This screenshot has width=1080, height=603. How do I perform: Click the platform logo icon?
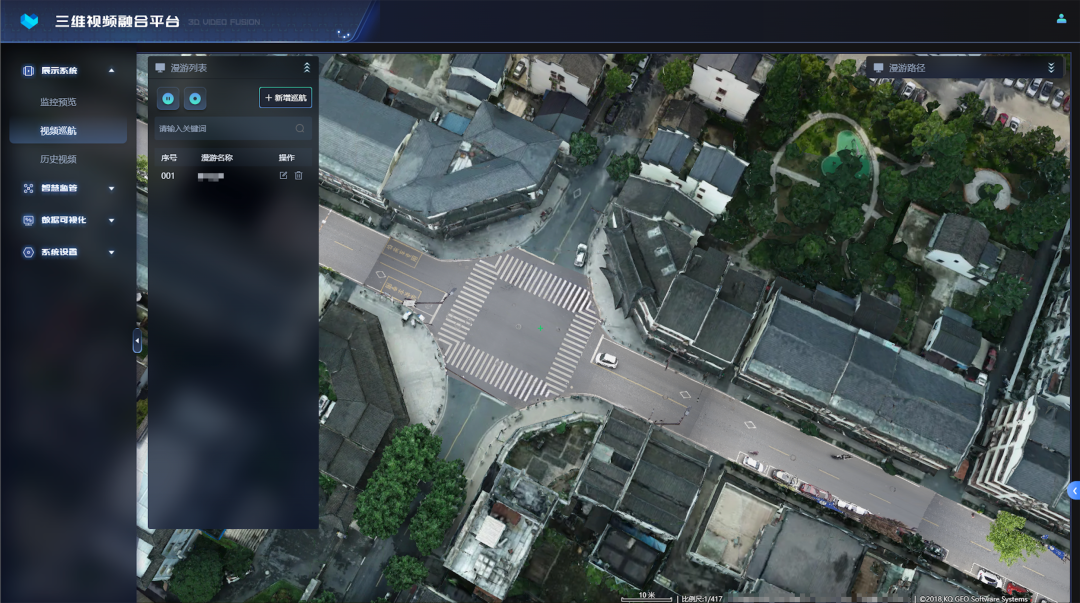(29, 21)
